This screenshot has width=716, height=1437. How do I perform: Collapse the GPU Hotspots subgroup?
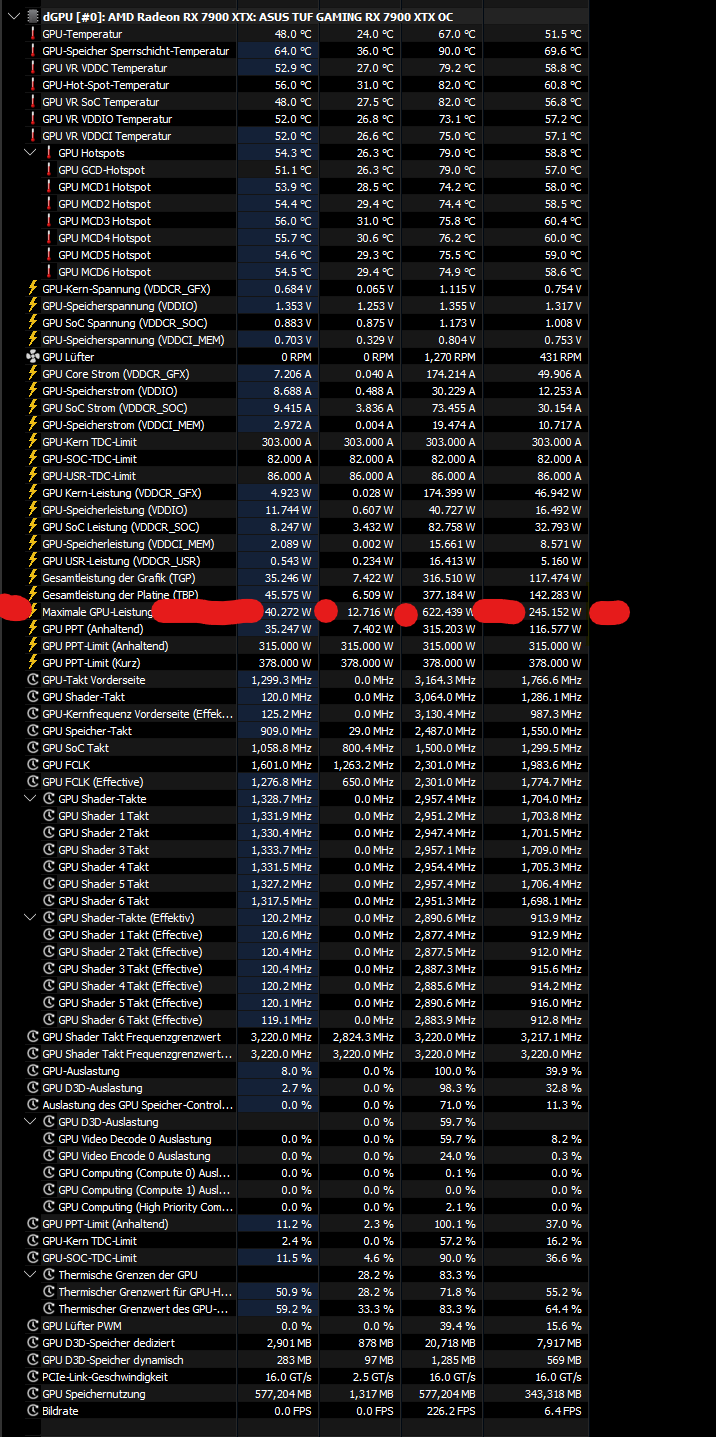[x=30, y=153]
